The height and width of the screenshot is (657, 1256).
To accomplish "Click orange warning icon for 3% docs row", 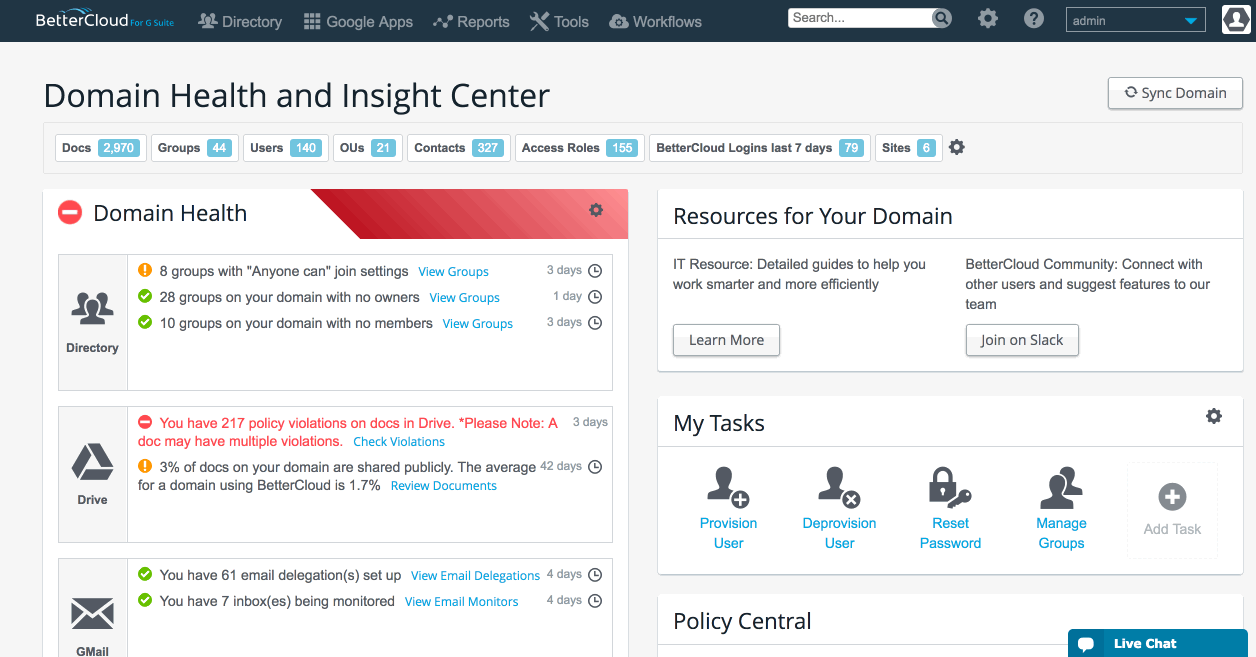I will (145, 466).
